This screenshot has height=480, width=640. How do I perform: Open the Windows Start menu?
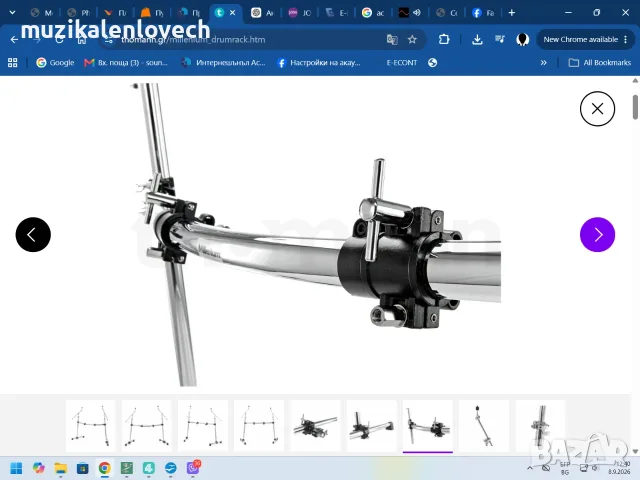click(x=16, y=468)
